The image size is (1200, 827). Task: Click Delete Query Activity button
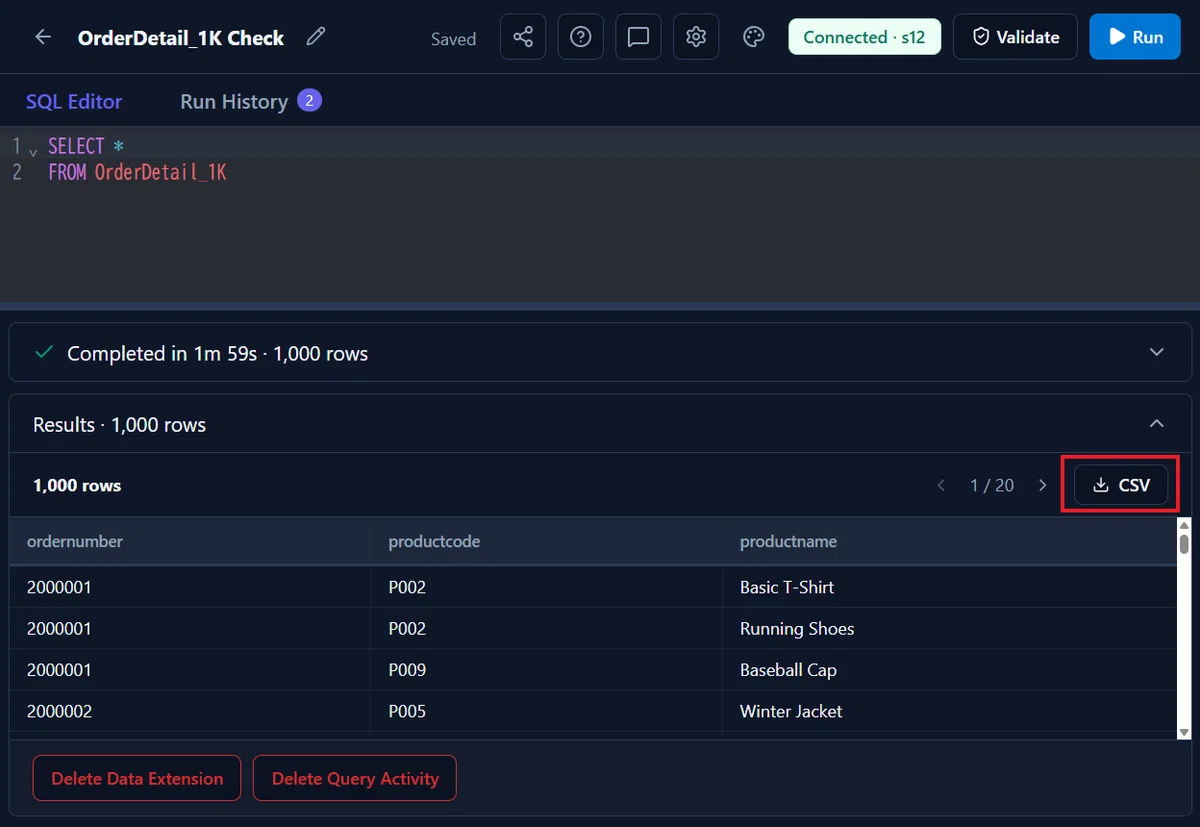tap(355, 778)
